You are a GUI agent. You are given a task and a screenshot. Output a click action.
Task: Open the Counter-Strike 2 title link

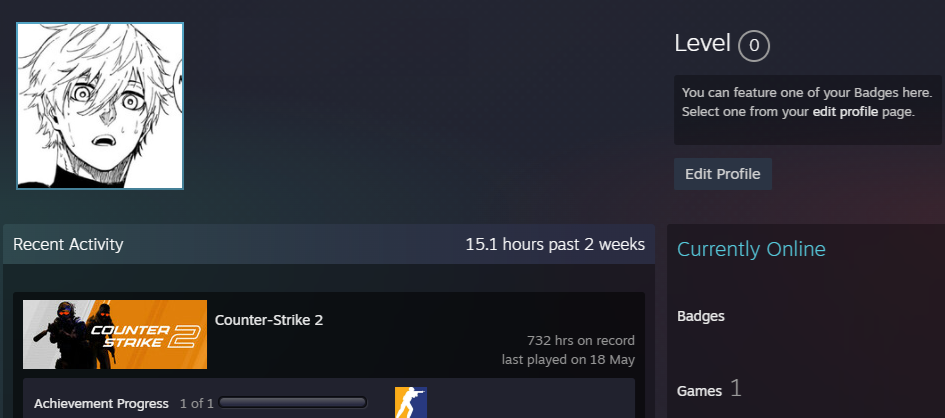pos(269,320)
